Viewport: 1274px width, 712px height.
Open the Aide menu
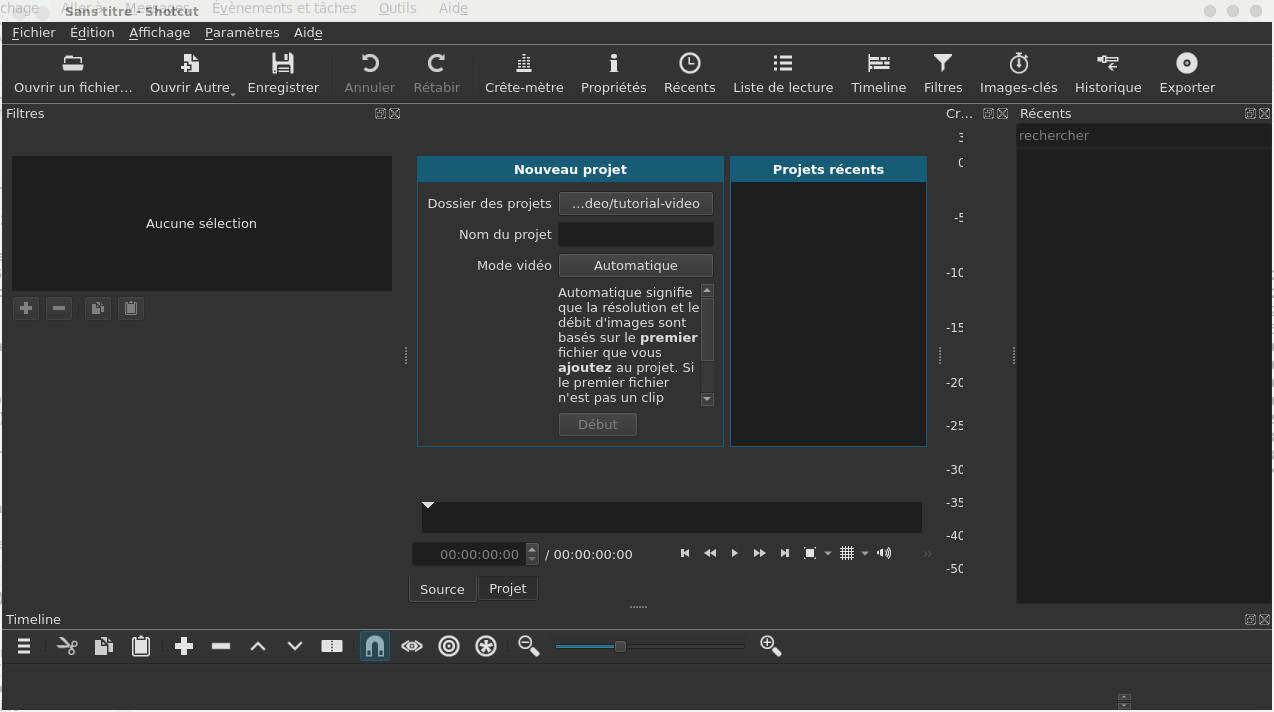[x=308, y=32]
